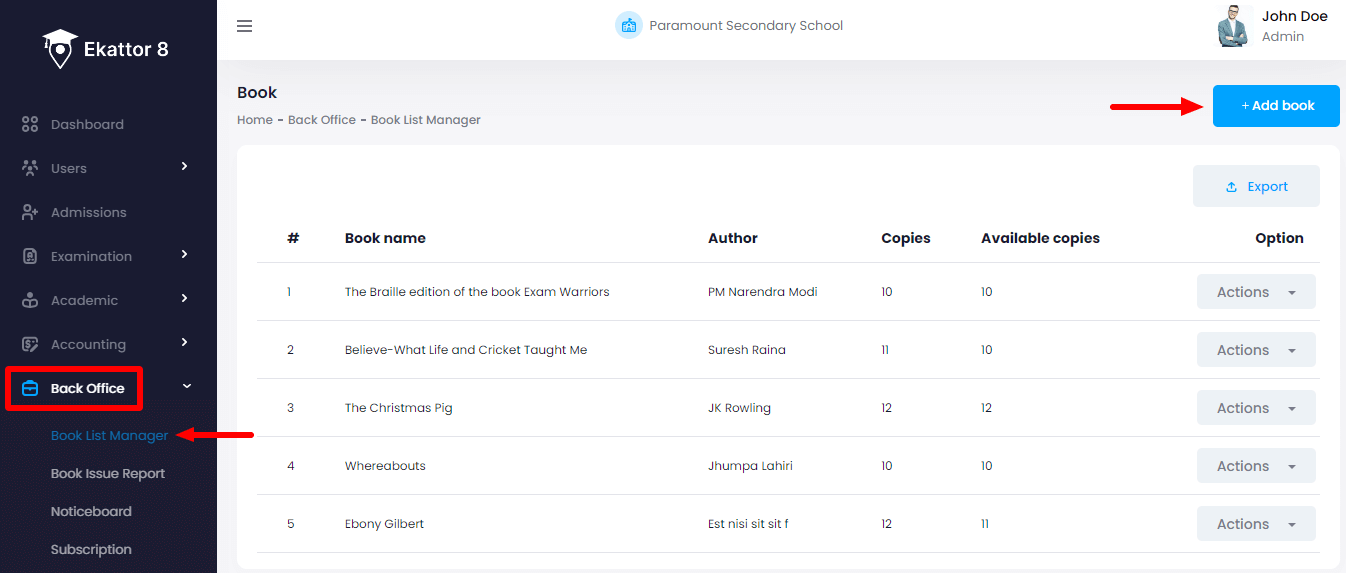Image resolution: width=1346 pixels, height=573 pixels.
Task: Click the Add book button
Action: (1276, 106)
